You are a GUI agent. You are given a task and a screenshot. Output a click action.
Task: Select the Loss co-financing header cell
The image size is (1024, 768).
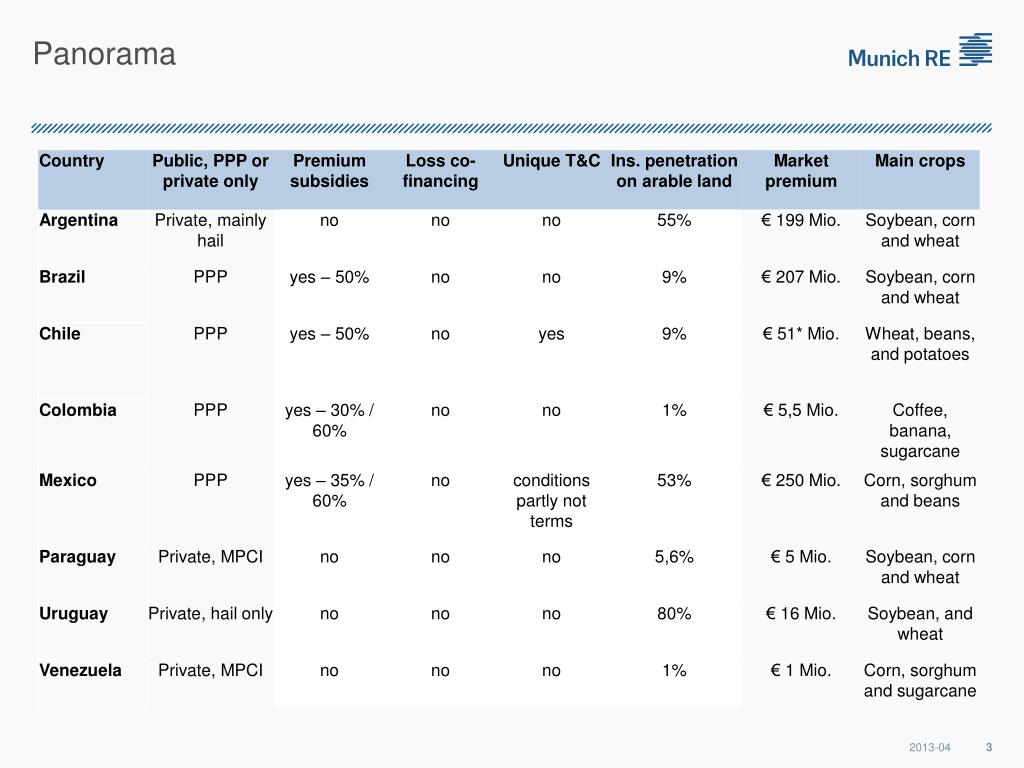pos(440,171)
